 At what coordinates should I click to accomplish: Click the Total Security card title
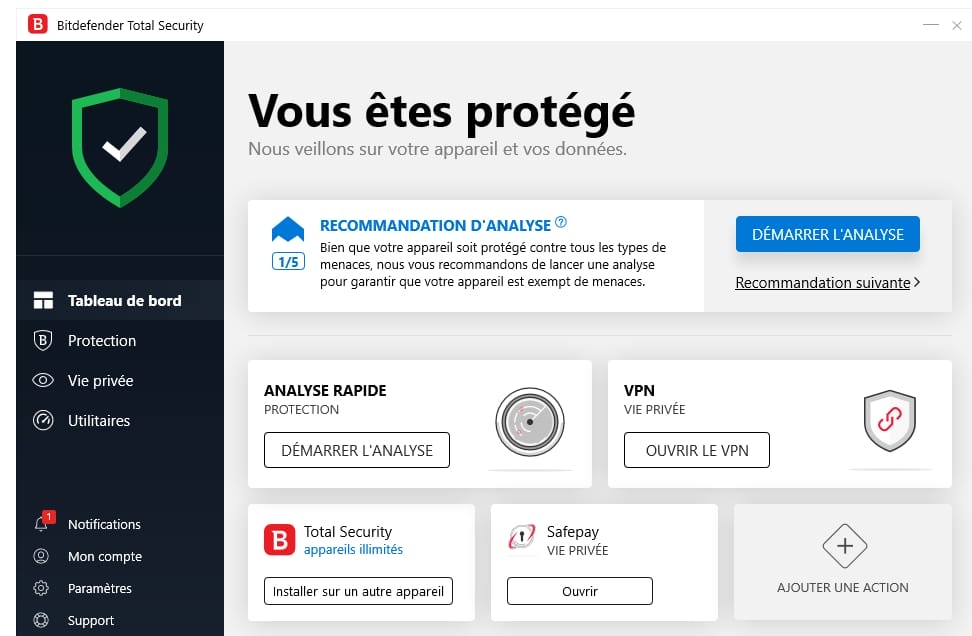[348, 532]
